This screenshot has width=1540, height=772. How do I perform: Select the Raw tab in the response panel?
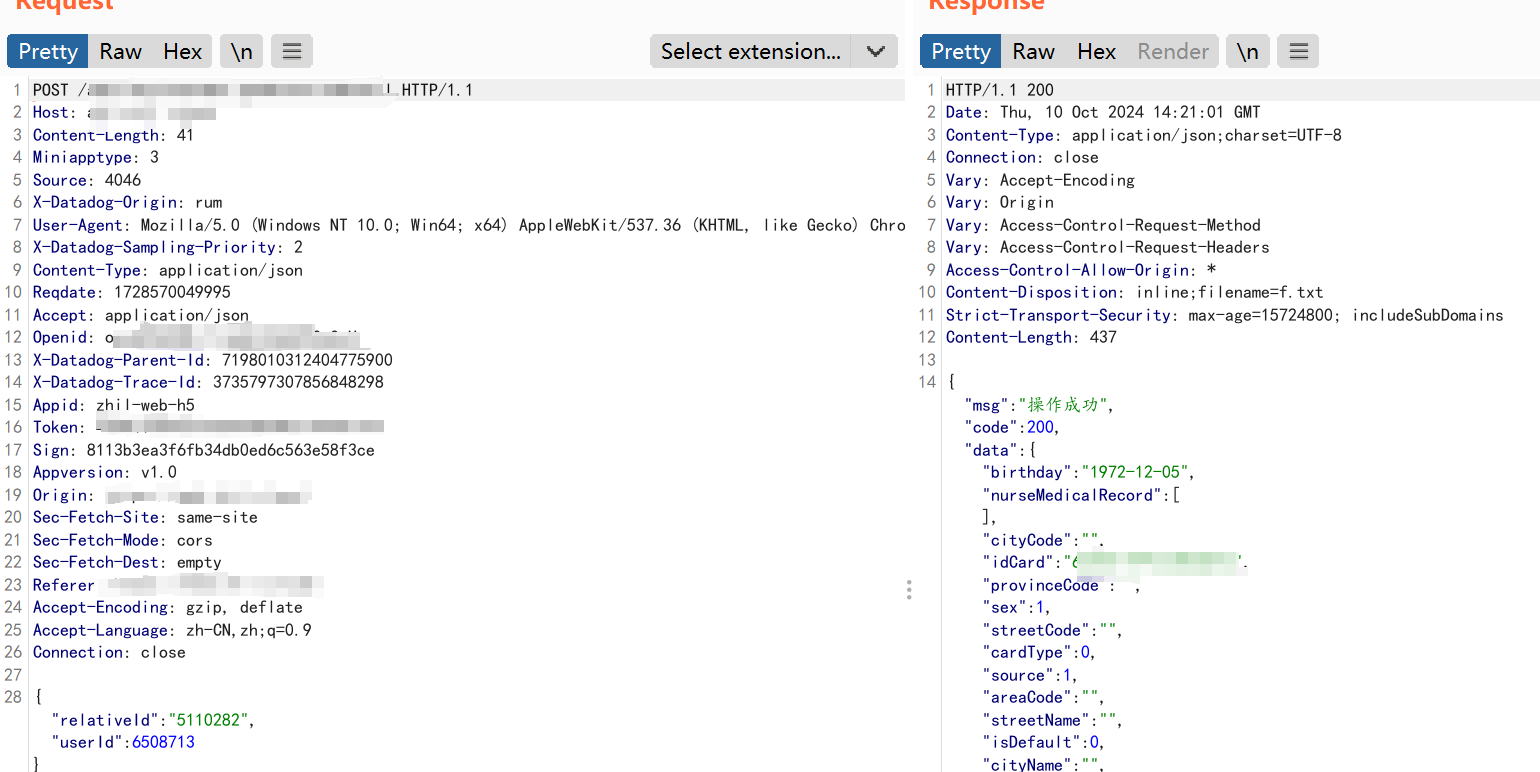1033,51
